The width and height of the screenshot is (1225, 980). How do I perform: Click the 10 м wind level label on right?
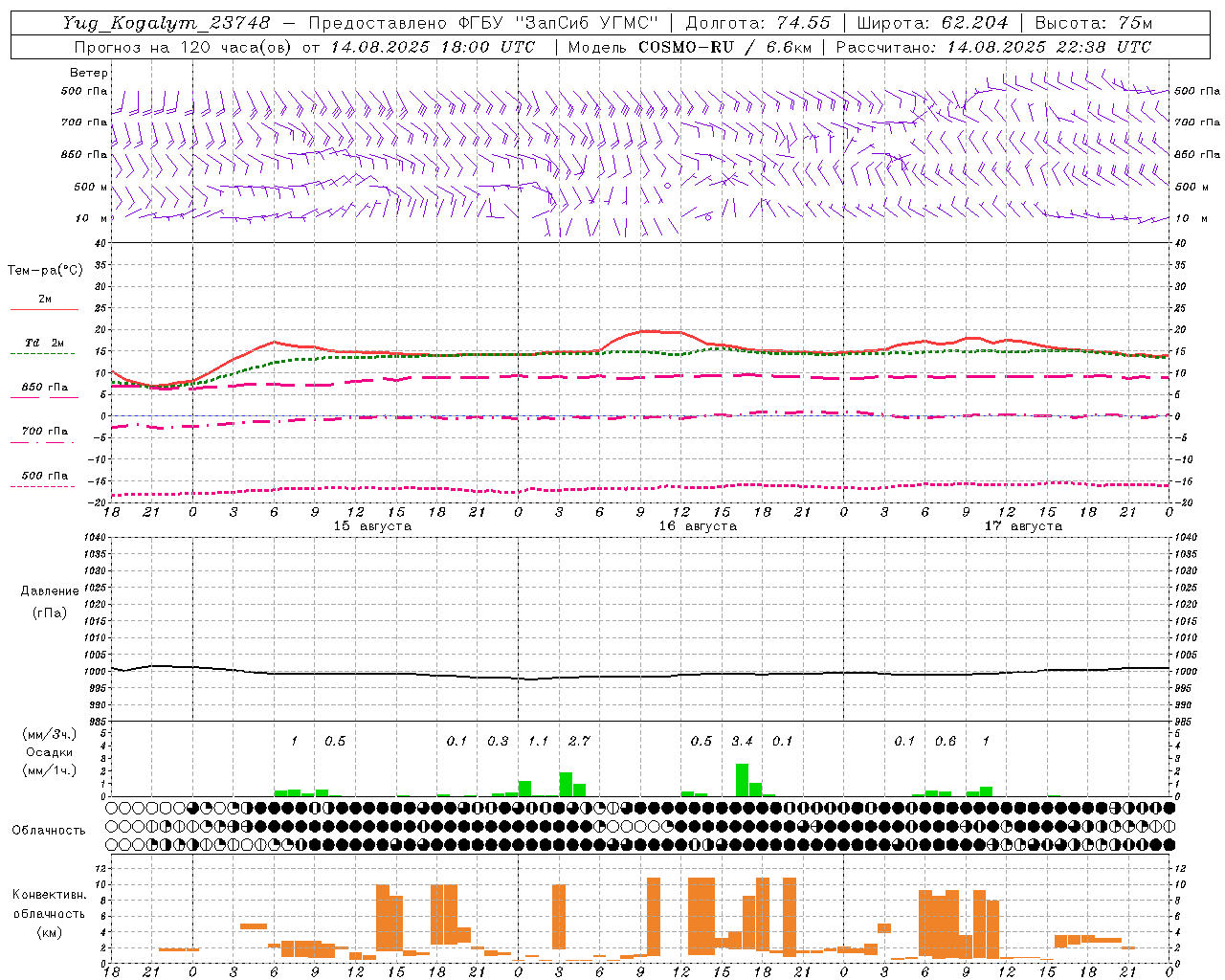(1192, 218)
